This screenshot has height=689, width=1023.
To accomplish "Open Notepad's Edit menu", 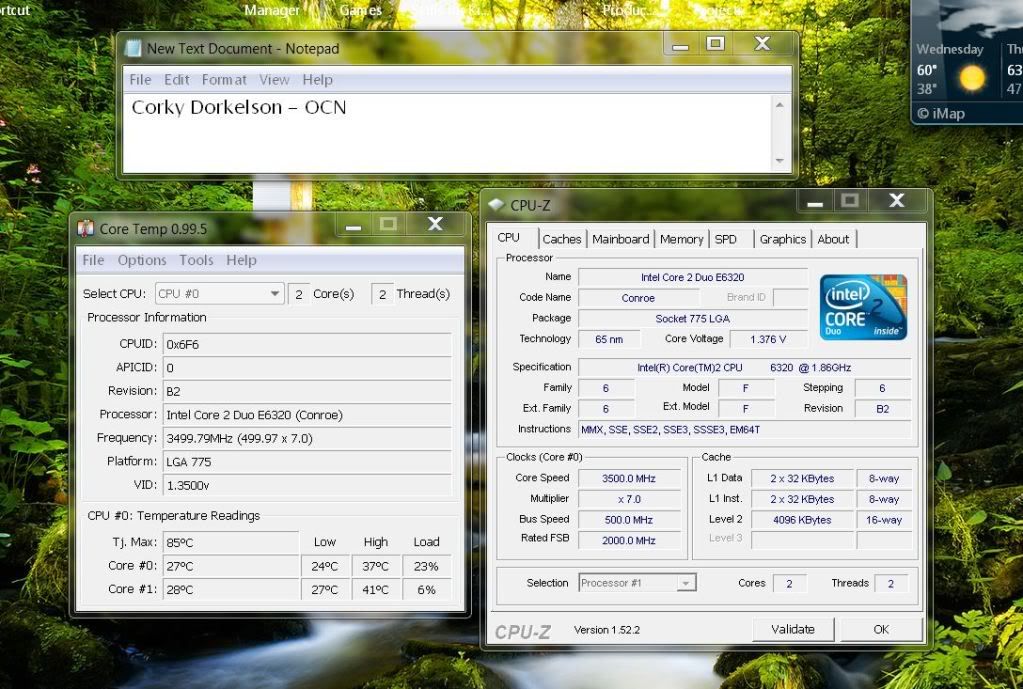I will [177, 80].
